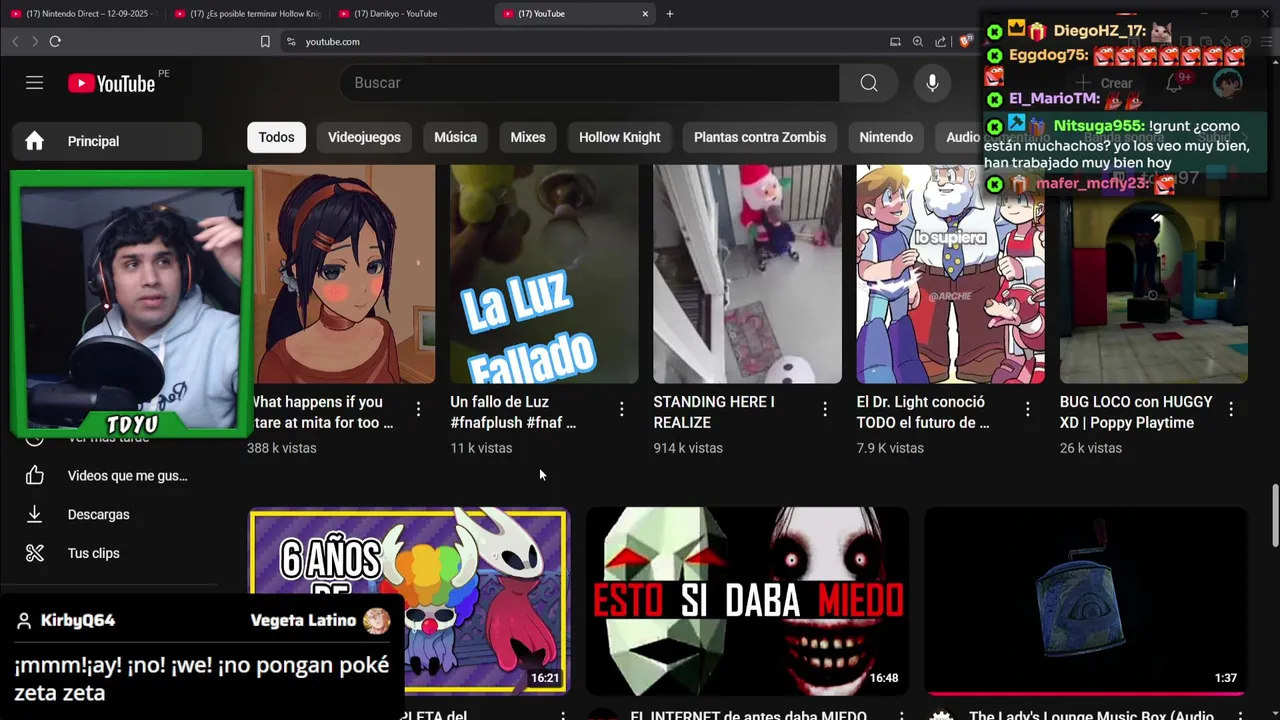Select the Mixes filter chip
Viewport: 1280px width, 720px height.
pos(528,137)
